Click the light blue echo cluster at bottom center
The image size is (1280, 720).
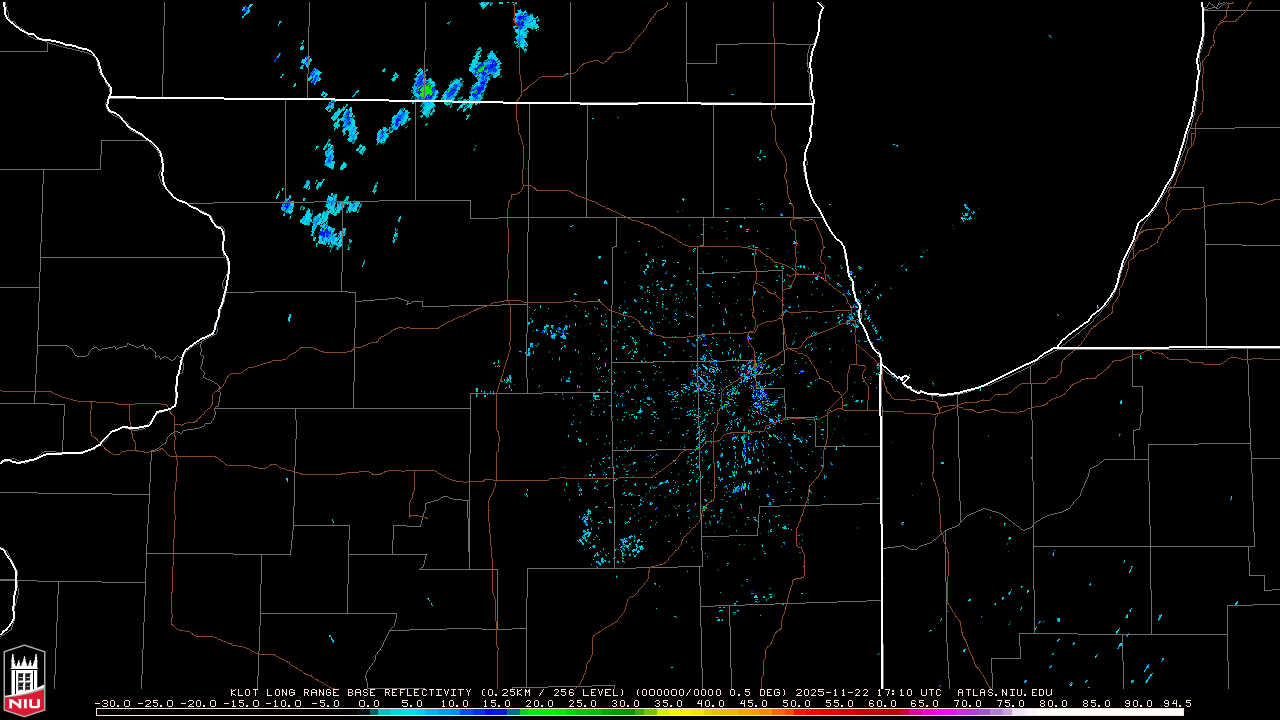tap(628, 546)
